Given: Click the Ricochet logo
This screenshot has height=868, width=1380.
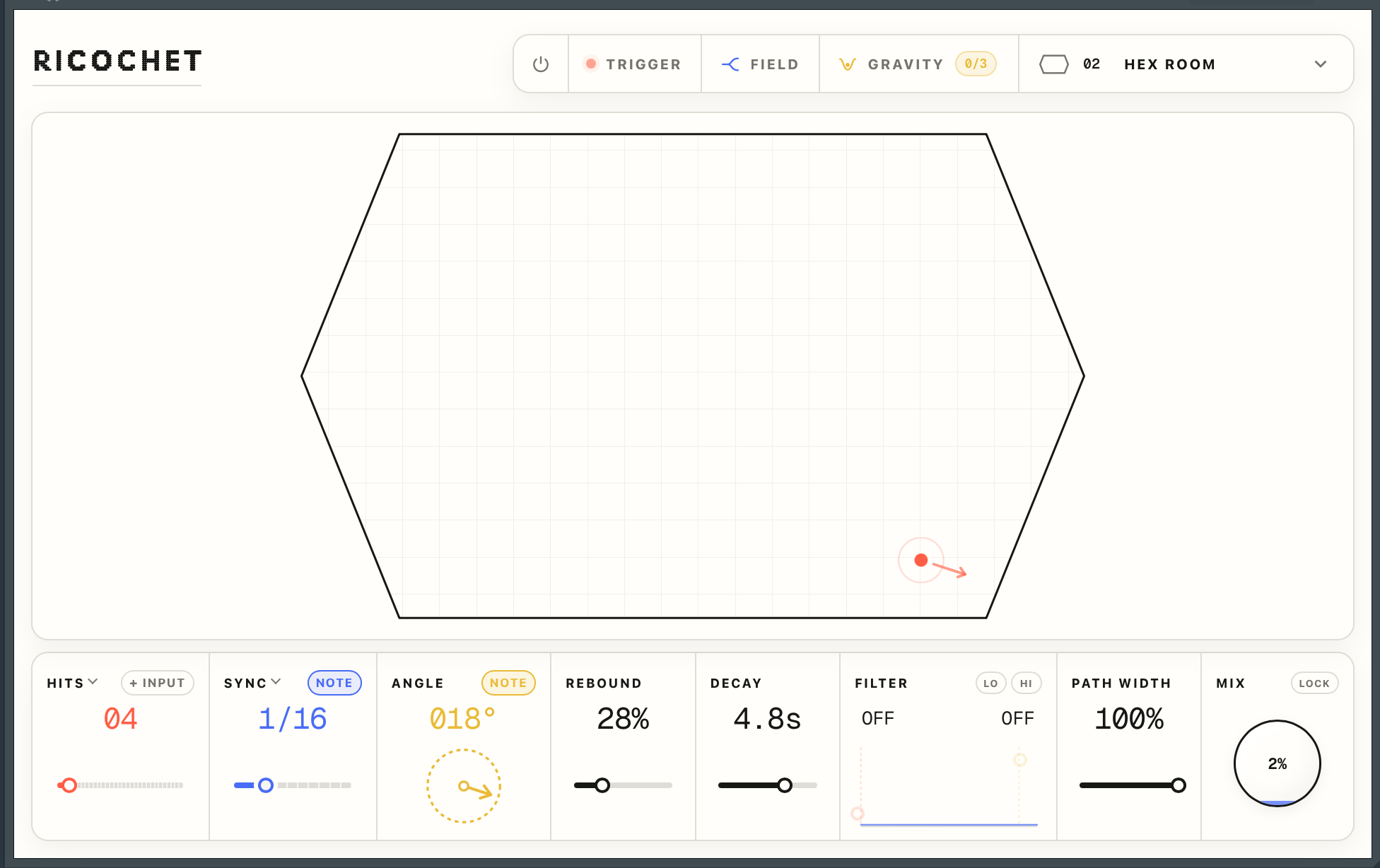Looking at the screenshot, I should pos(117,61).
